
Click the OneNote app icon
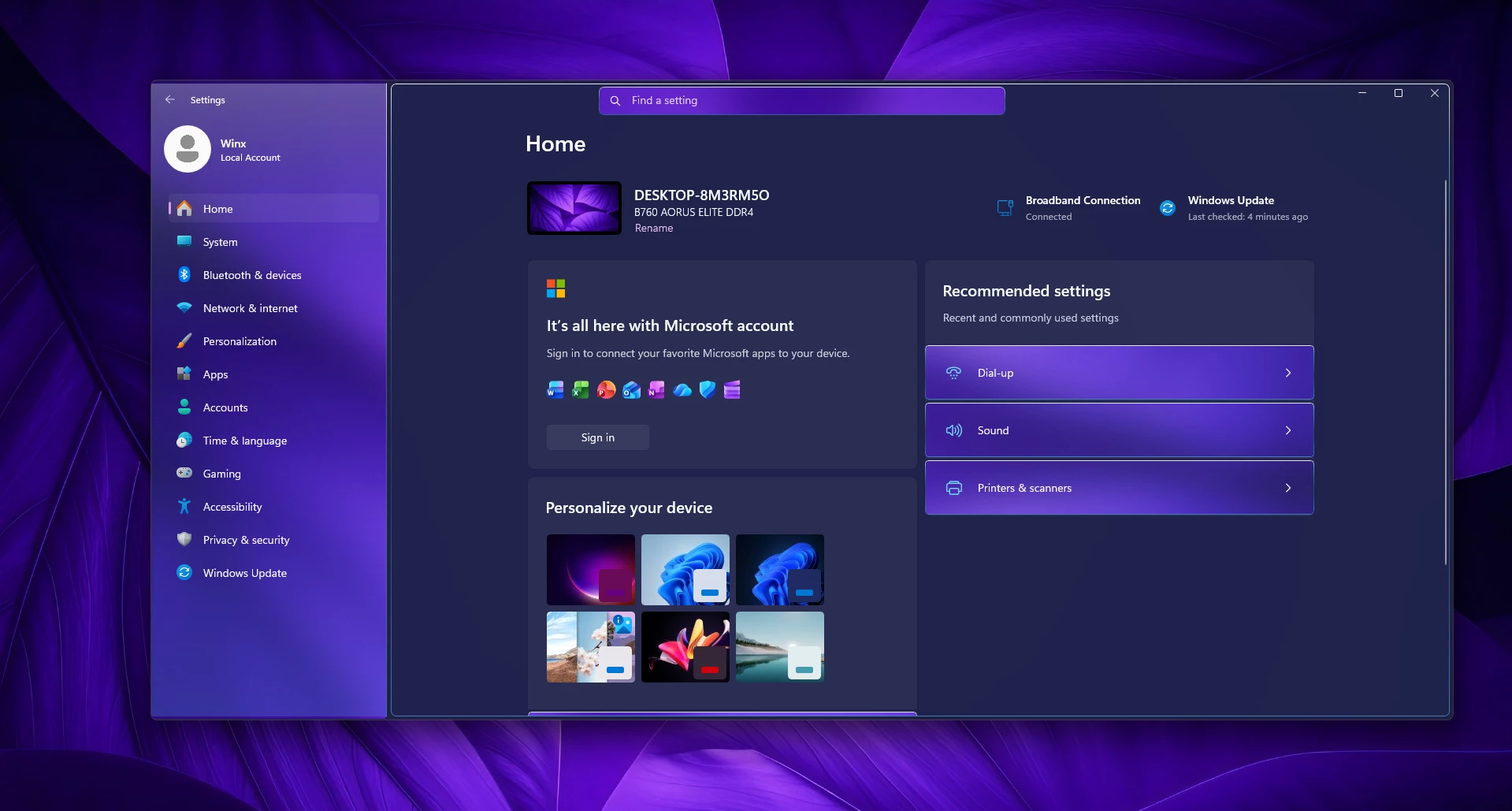tap(656, 389)
